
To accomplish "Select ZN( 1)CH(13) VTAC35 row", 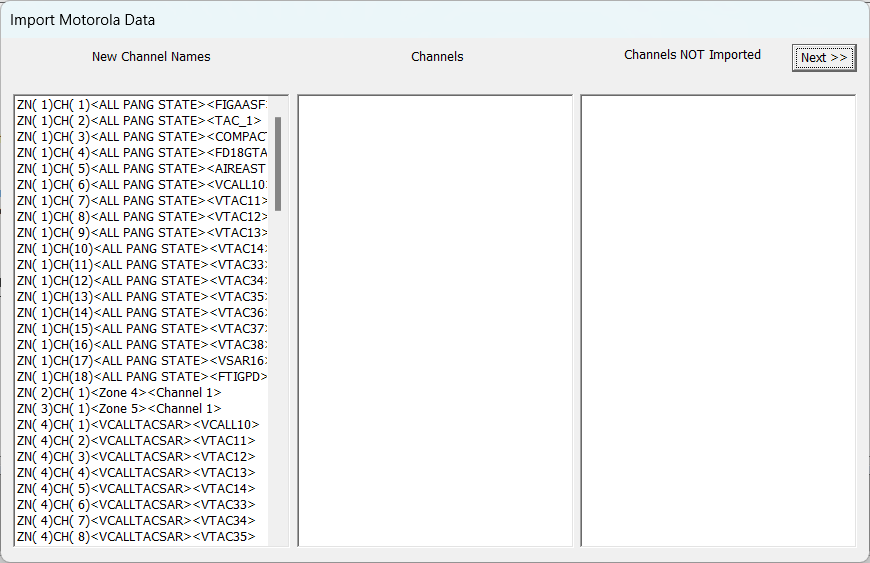I will pyautogui.click(x=142, y=297).
